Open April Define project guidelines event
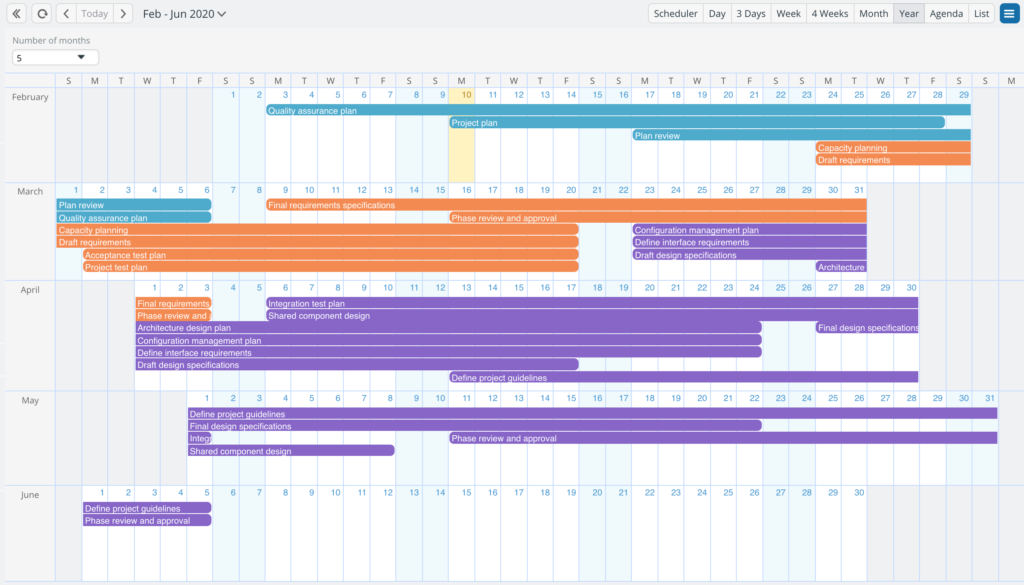 (x=684, y=377)
